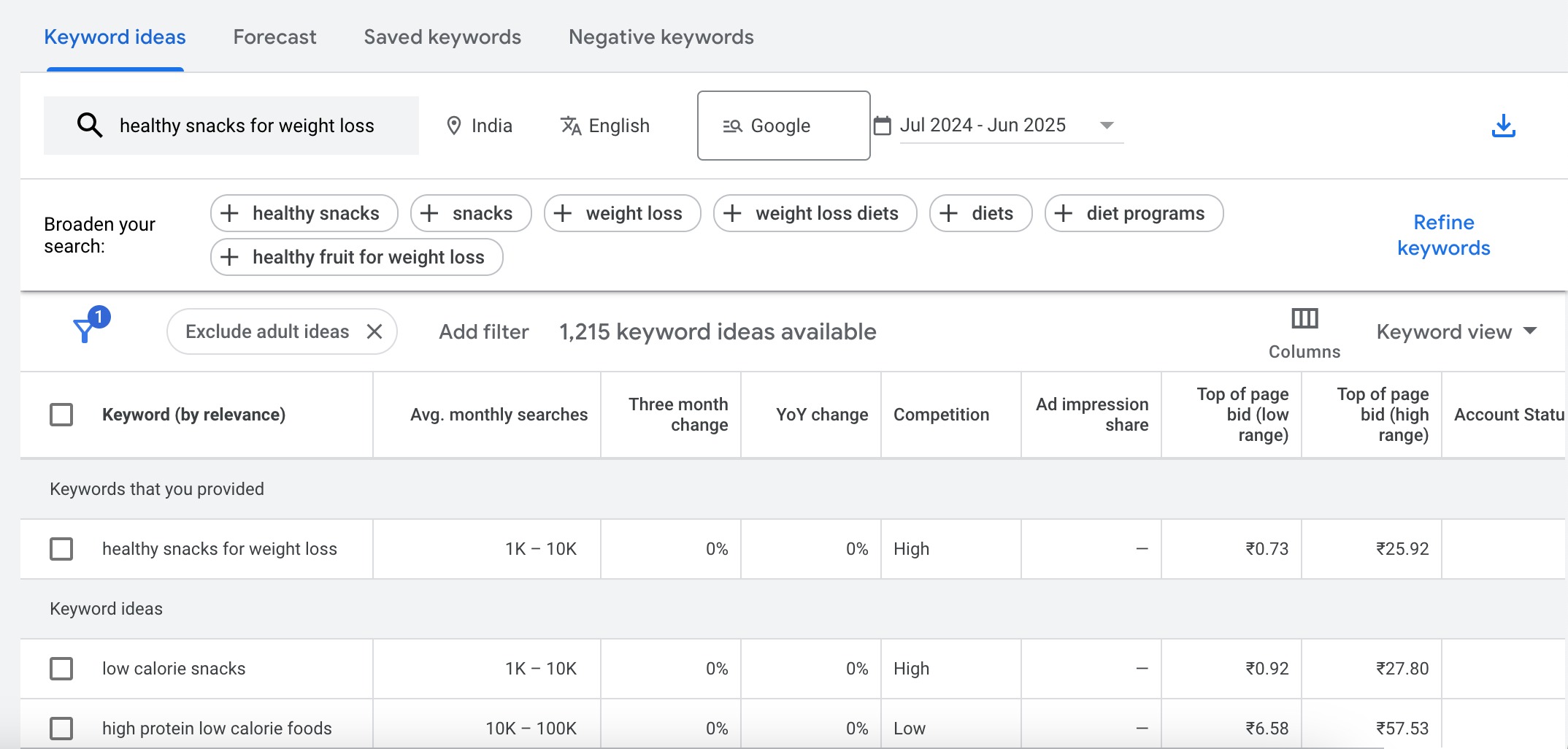The width and height of the screenshot is (1568, 749).
Task: Click the Account Status column header
Action: click(x=1509, y=415)
